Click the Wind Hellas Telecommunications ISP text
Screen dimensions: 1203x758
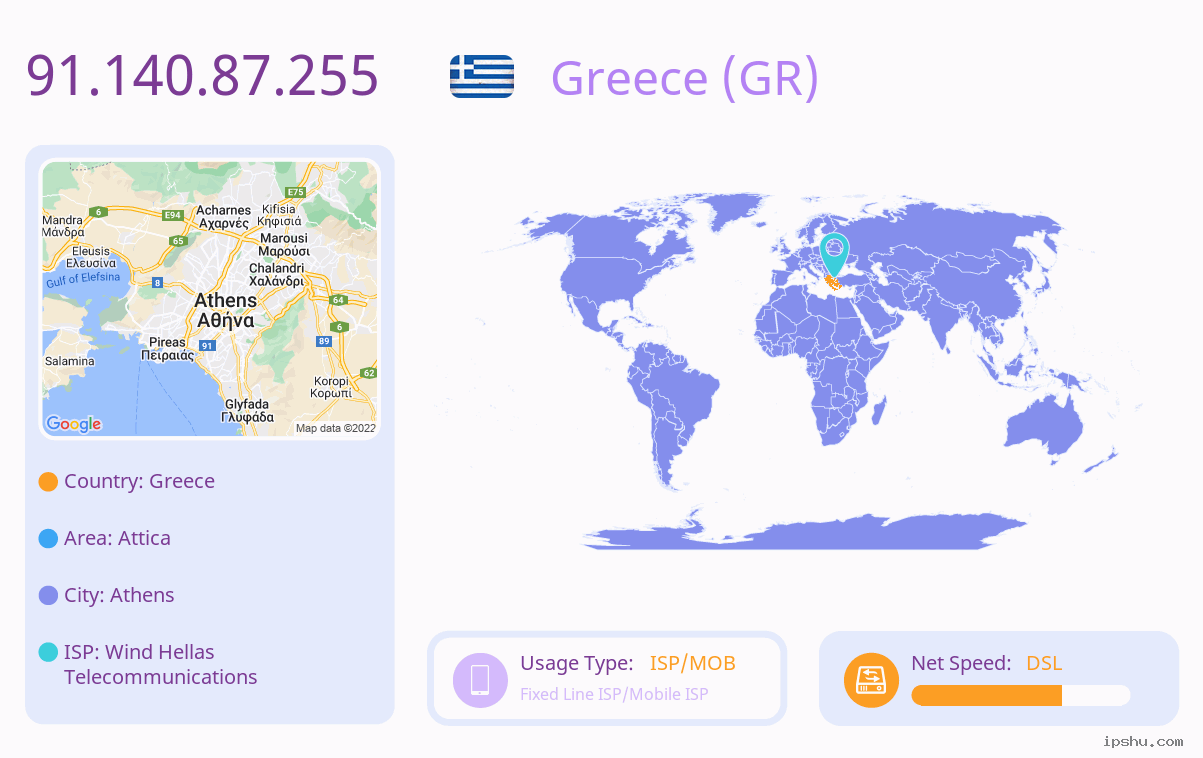click(161, 664)
